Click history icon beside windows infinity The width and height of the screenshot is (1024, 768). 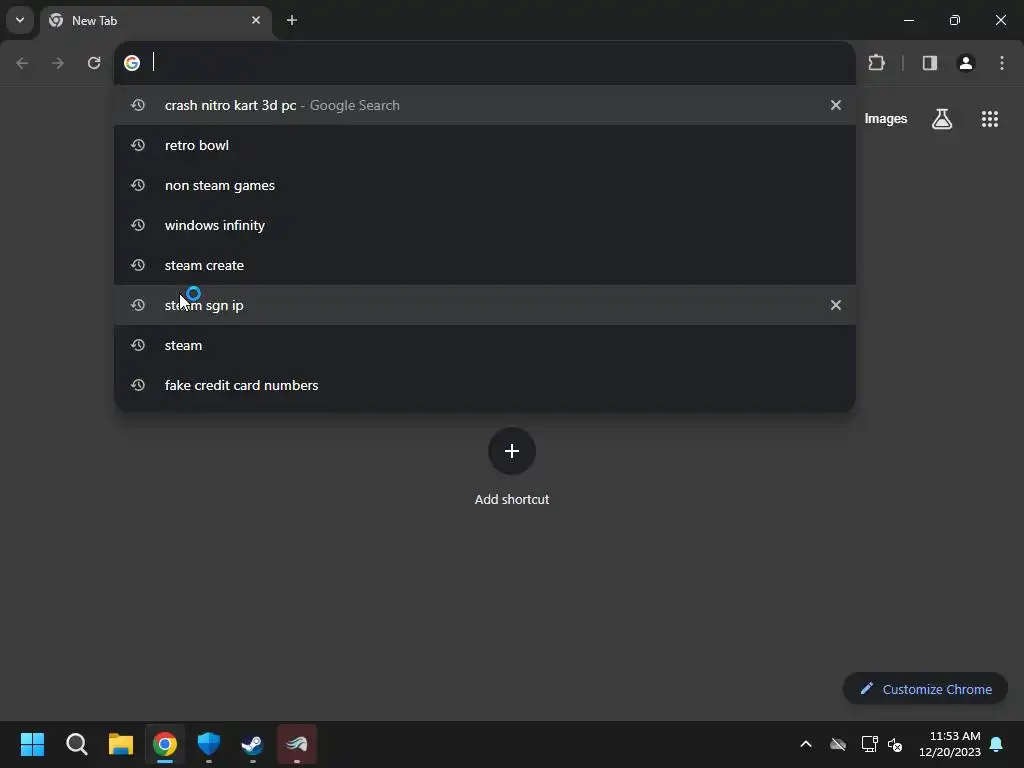click(138, 225)
